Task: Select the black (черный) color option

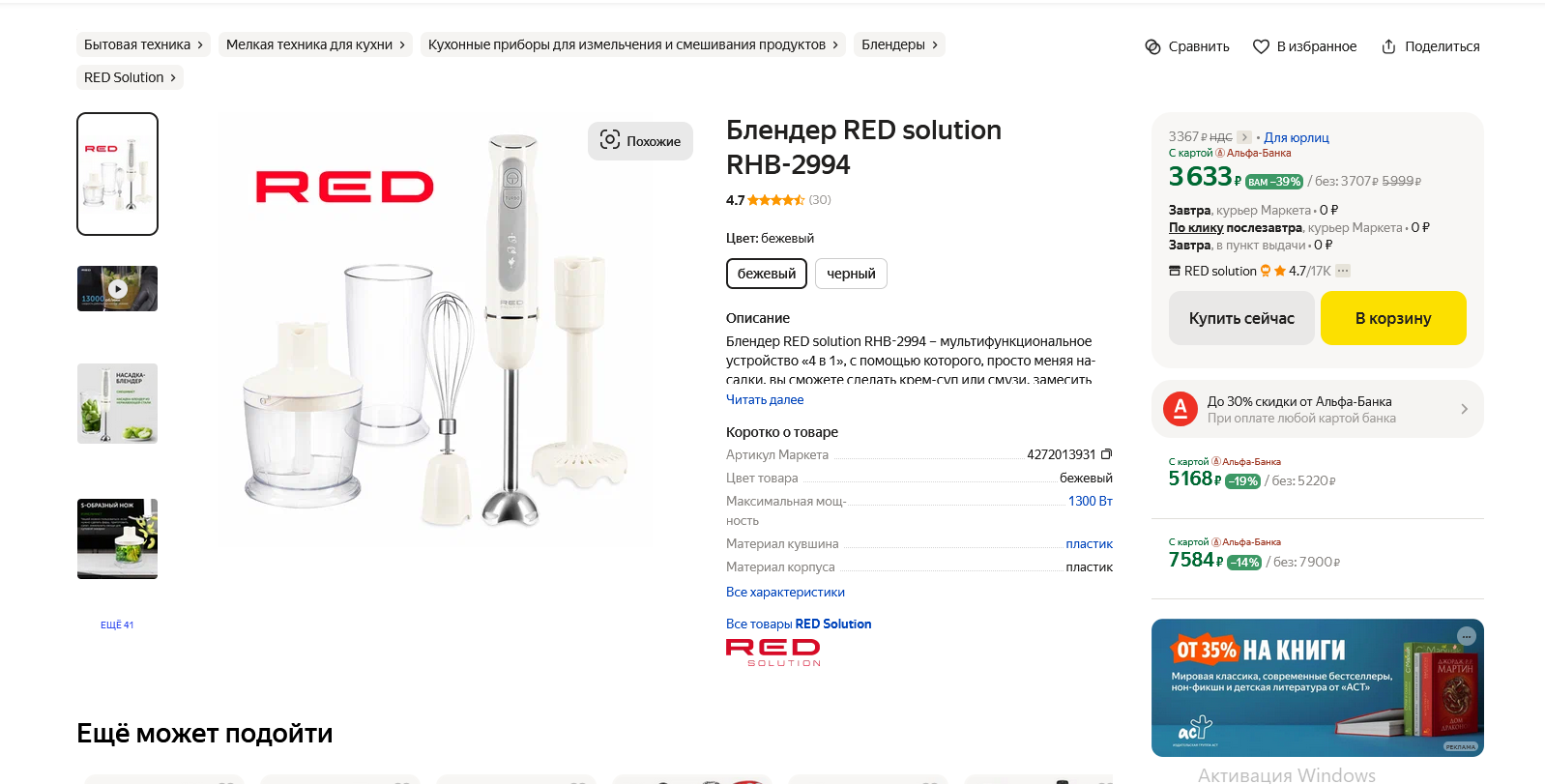Action: click(x=851, y=274)
